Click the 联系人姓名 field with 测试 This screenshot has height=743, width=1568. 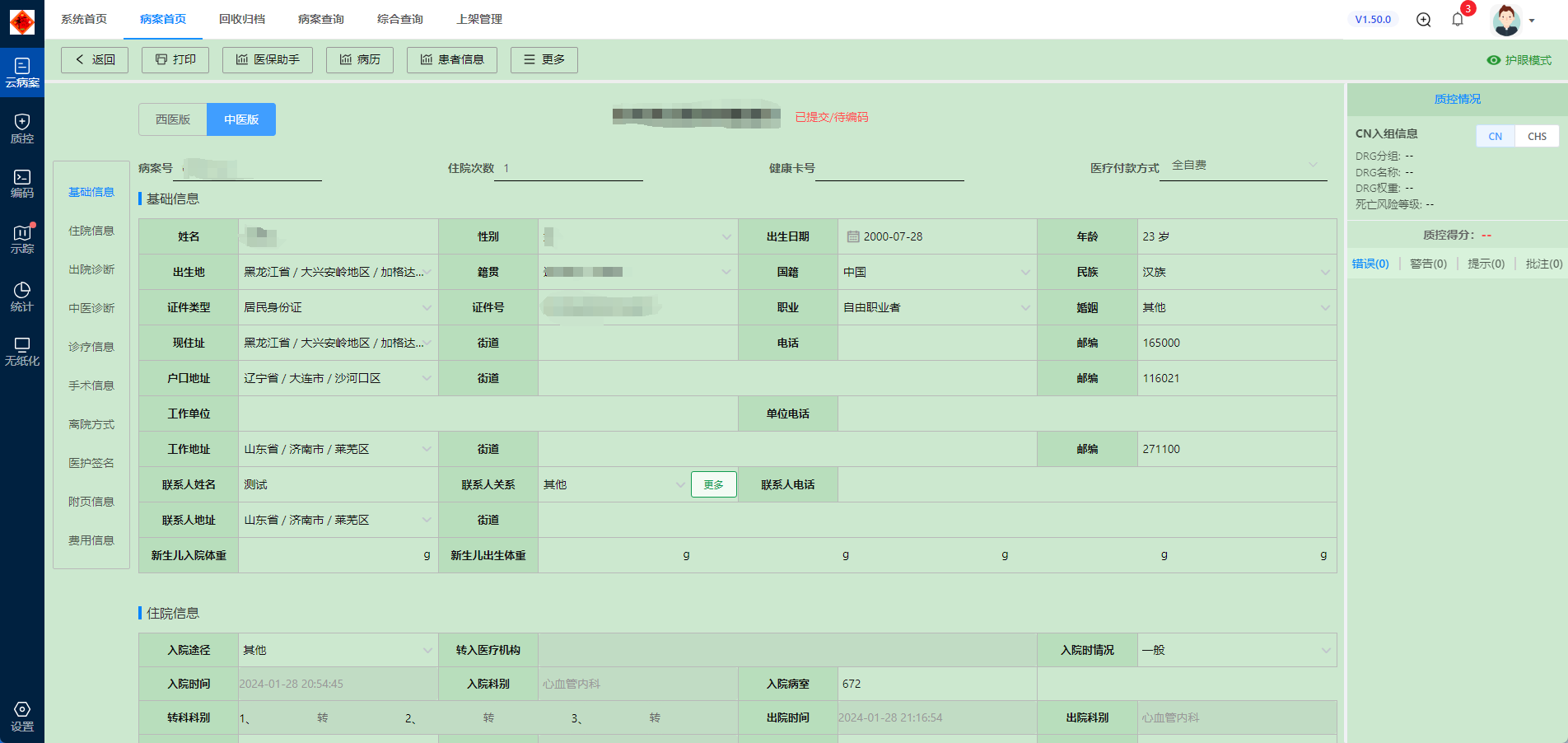[x=338, y=484]
